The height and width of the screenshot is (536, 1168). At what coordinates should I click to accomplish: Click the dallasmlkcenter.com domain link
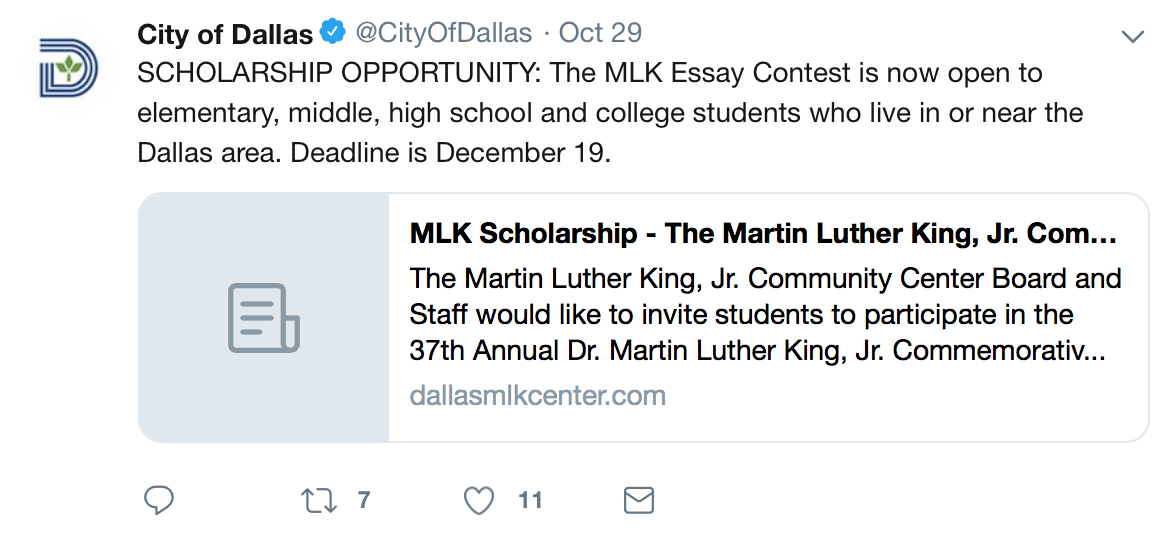coord(537,395)
